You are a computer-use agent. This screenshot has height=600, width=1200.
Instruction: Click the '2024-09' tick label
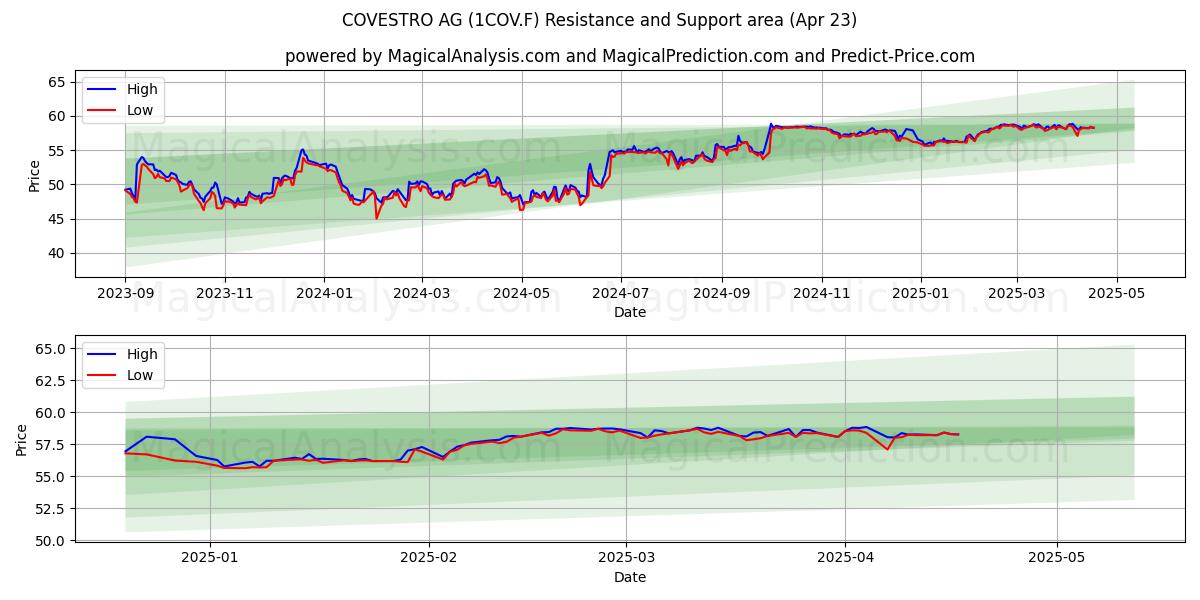[721, 294]
